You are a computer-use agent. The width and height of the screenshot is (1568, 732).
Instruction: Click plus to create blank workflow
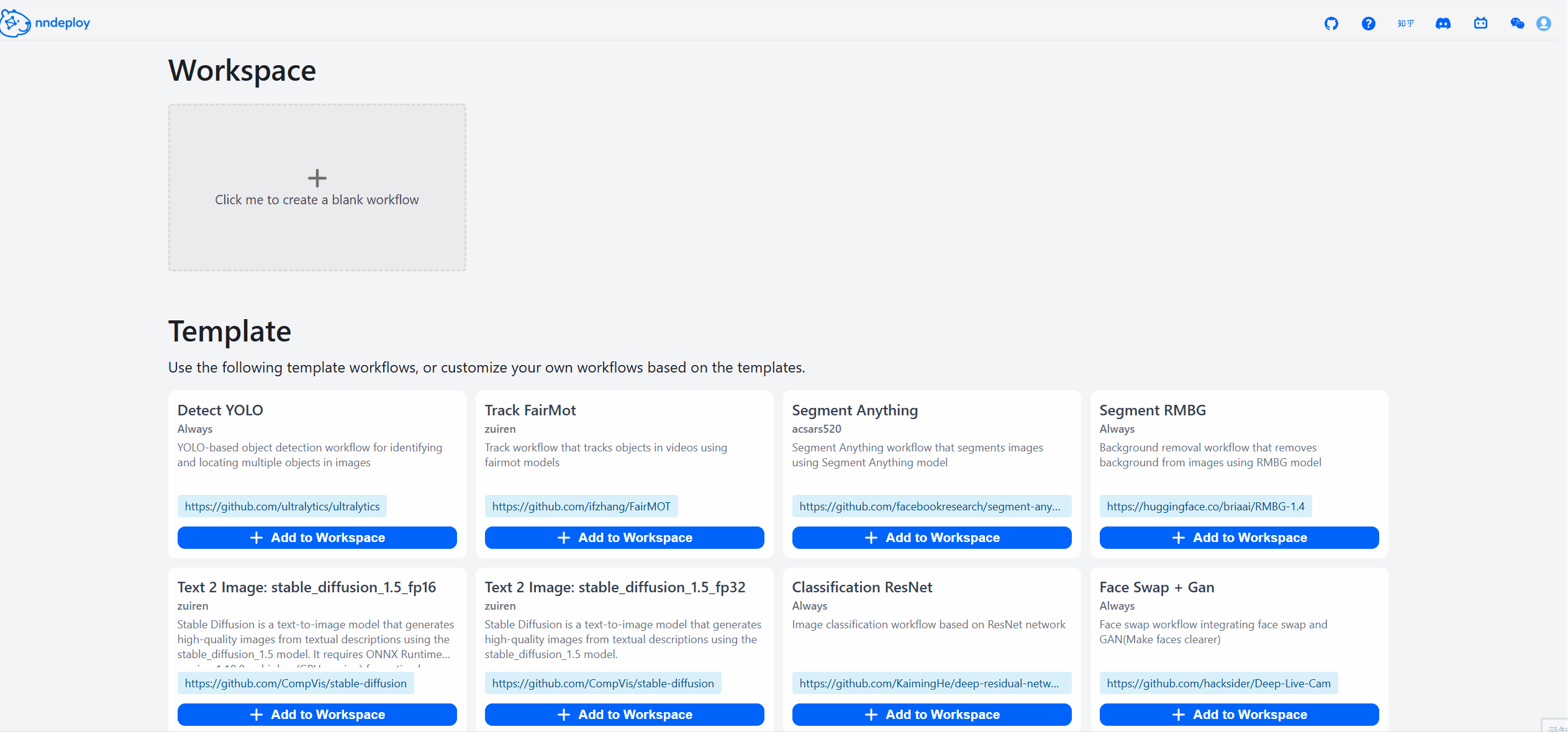click(317, 178)
